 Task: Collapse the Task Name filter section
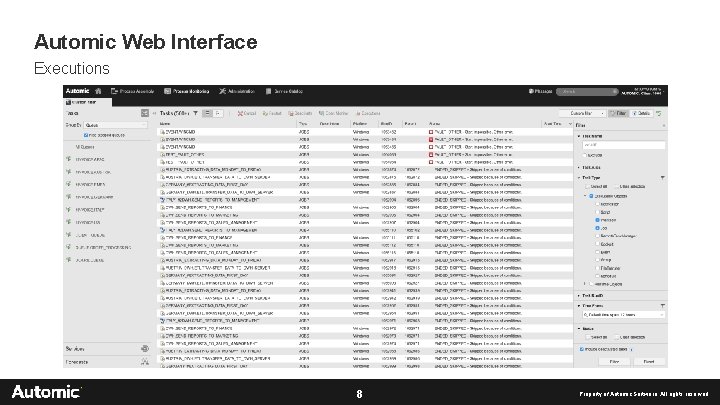pyautogui.click(x=579, y=136)
